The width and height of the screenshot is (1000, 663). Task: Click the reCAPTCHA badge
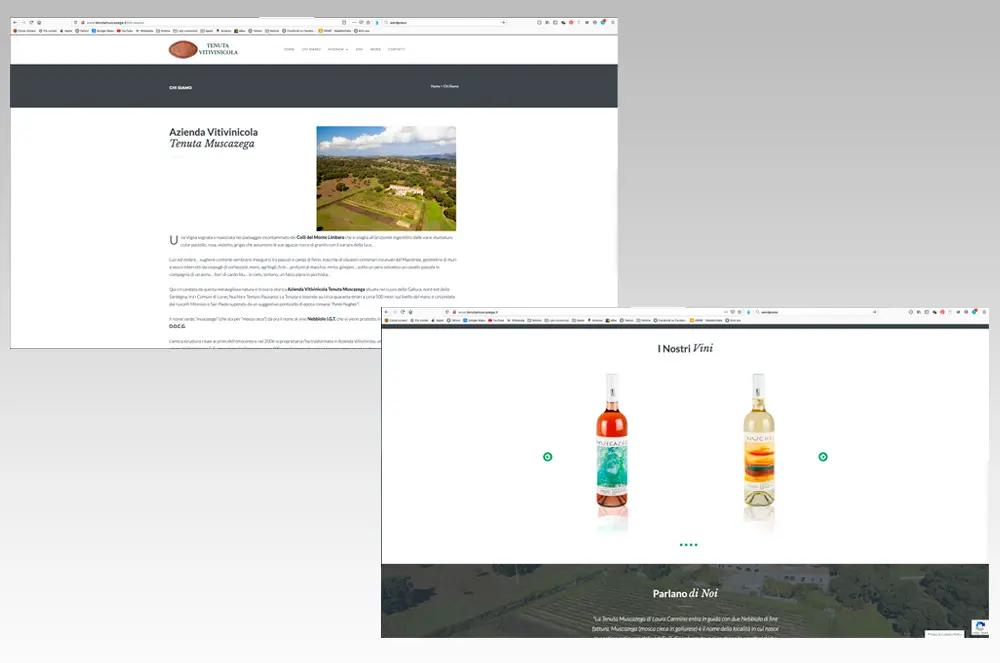pos(980,627)
